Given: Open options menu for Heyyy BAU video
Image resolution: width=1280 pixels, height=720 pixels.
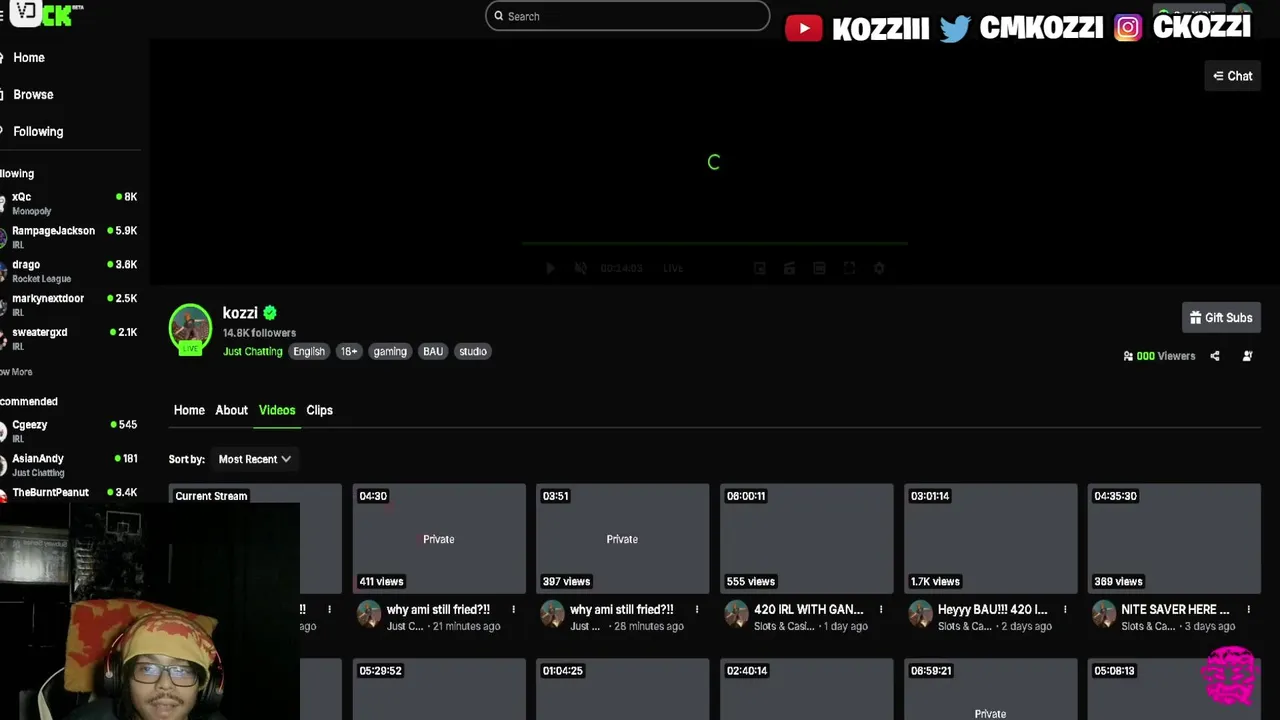Looking at the screenshot, I should click(x=1065, y=609).
